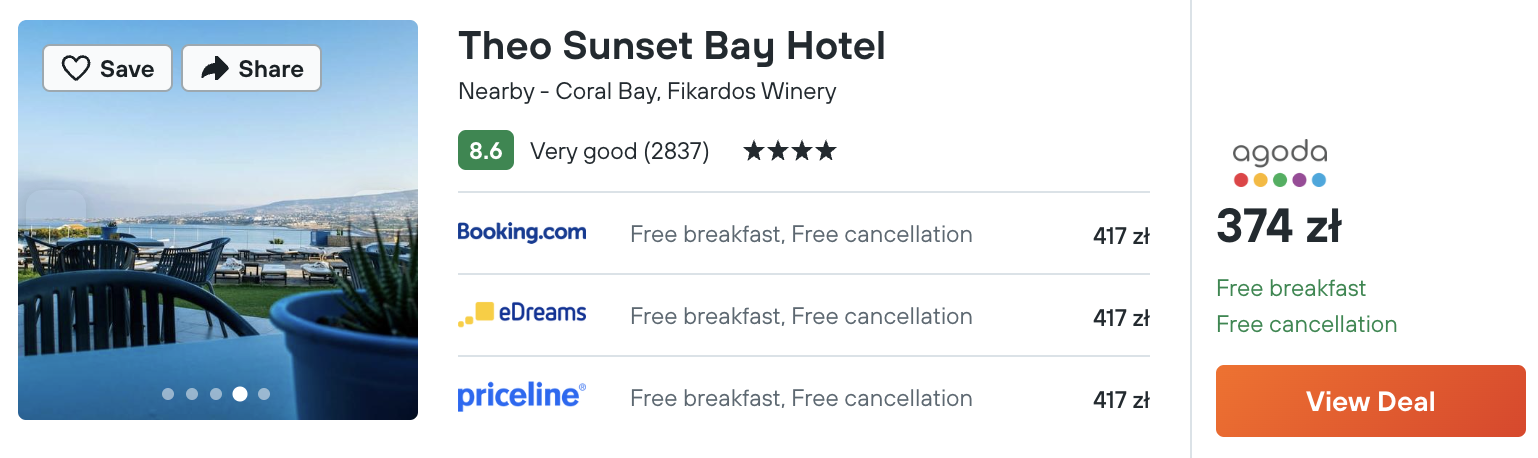1538x458 pixels.
Task: Click the eDreams 417 zł price
Action: pos(1121,318)
